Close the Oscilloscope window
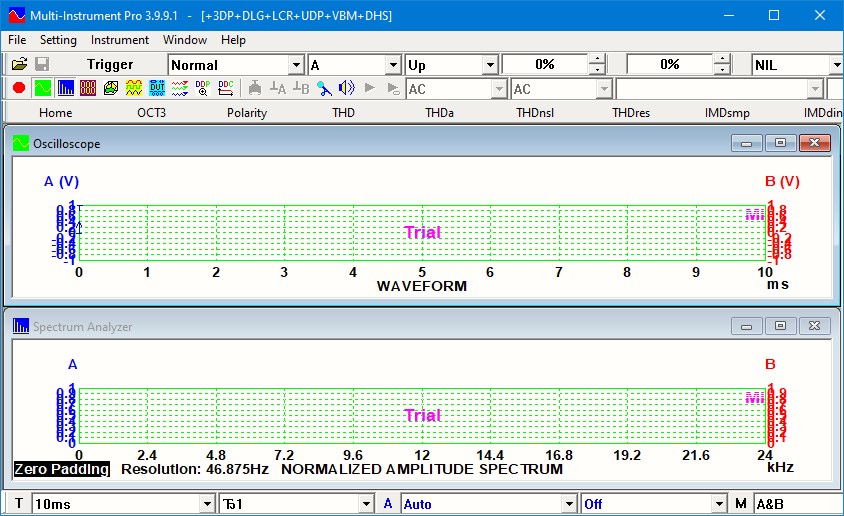The image size is (844, 516). click(814, 143)
